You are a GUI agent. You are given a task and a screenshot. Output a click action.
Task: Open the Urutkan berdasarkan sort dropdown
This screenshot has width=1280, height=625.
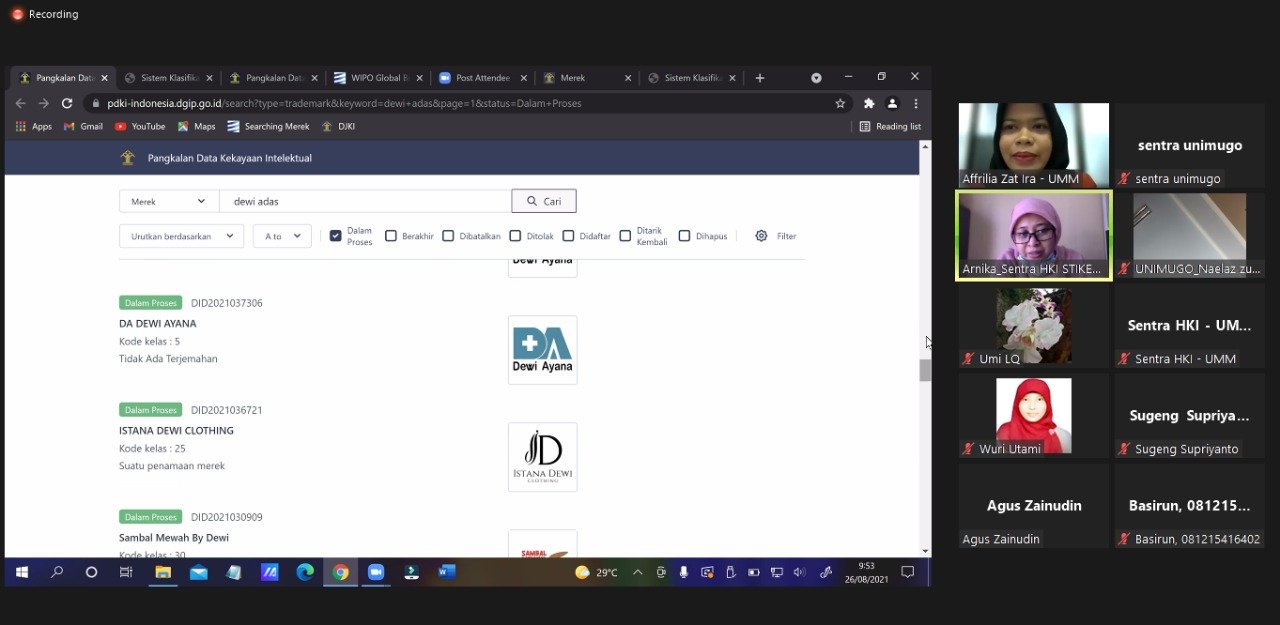coord(181,236)
